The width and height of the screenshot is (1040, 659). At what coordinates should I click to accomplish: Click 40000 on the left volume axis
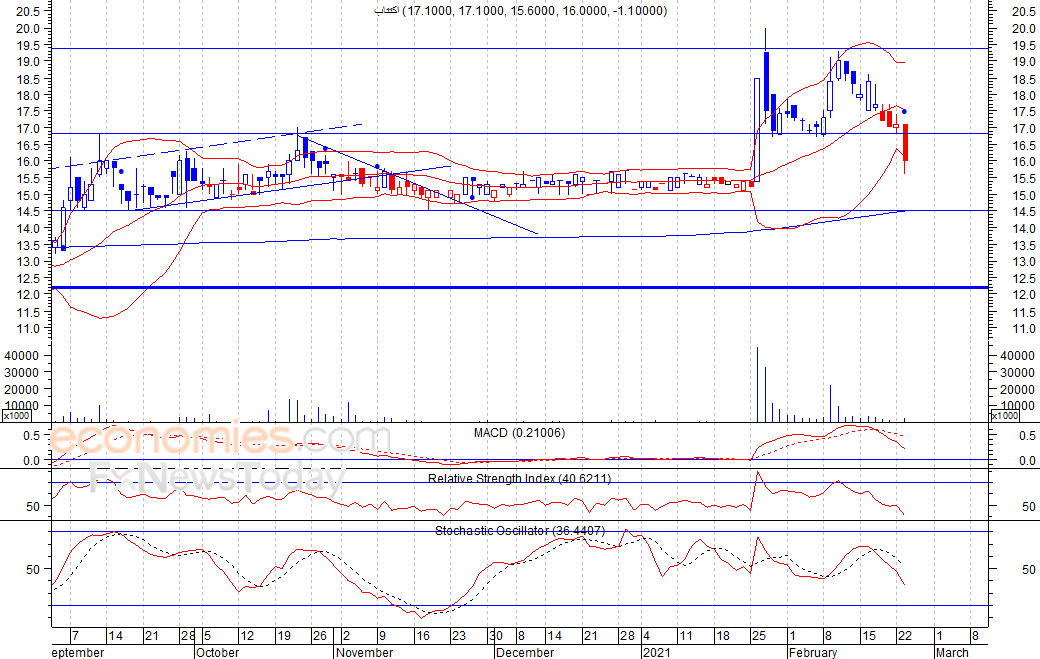coord(22,355)
